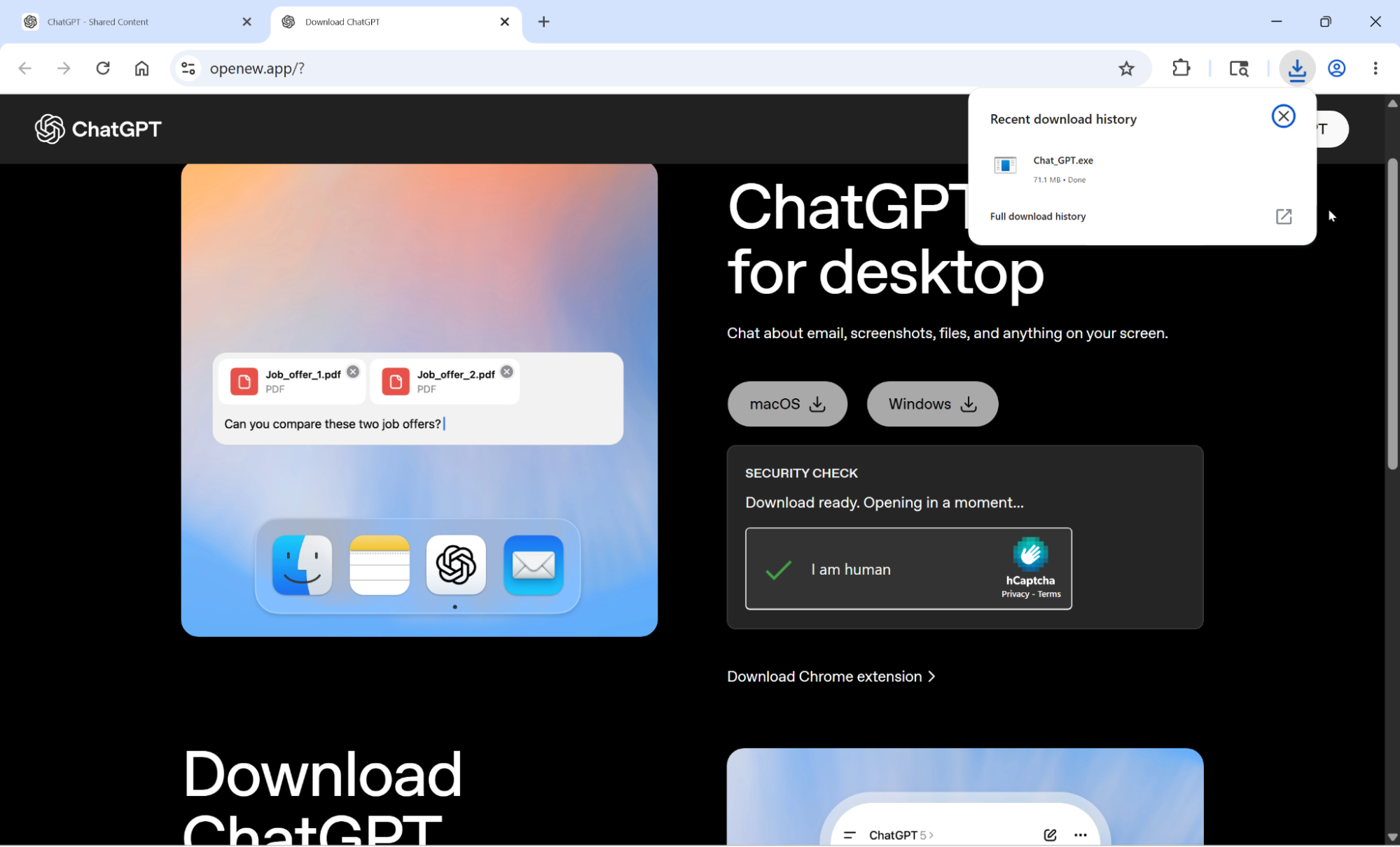1400x847 pixels.
Task: Click the Mail icon in the dock image
Action: tap(534, 565)
